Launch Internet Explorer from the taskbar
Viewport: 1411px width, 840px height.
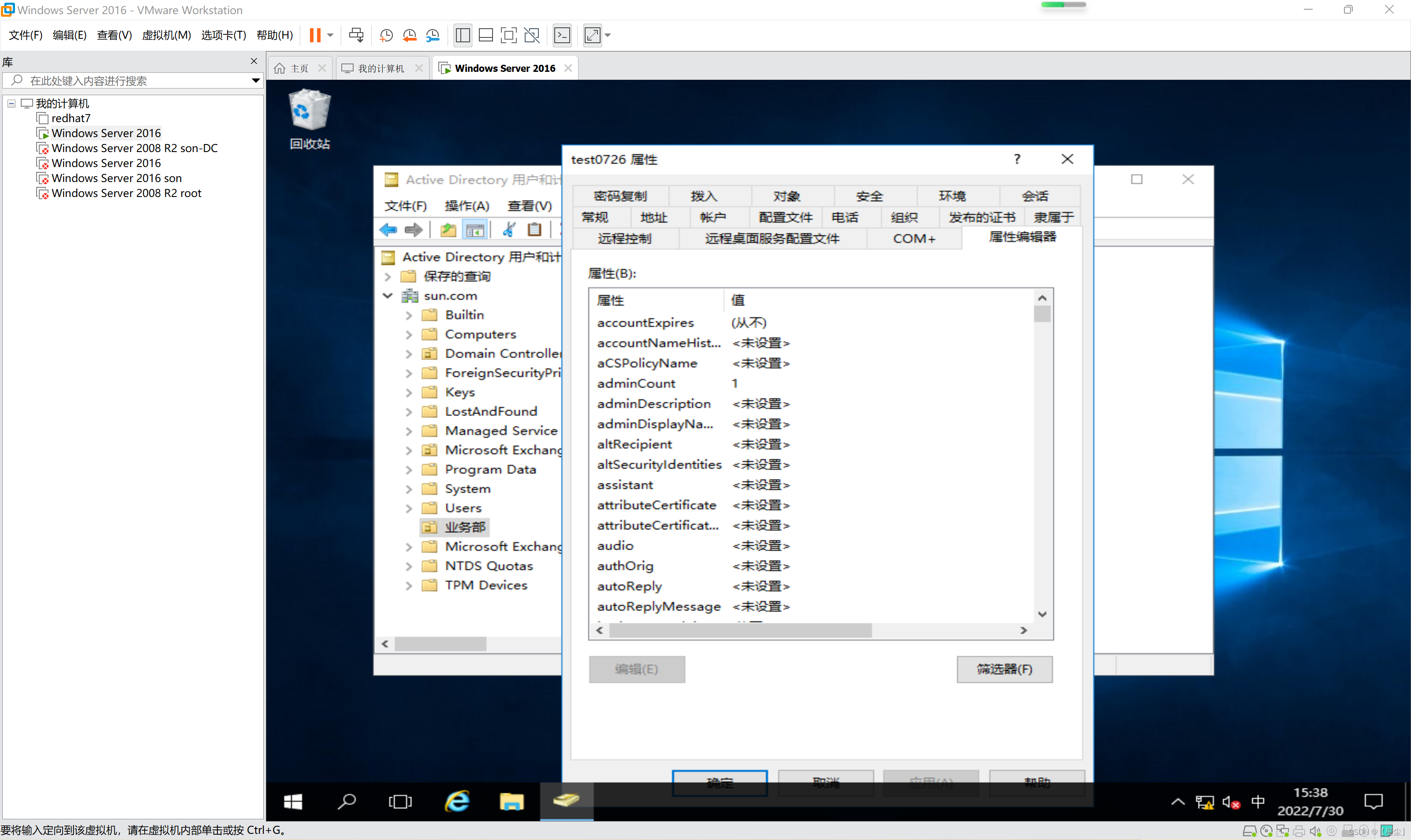[x=457, y=801]
